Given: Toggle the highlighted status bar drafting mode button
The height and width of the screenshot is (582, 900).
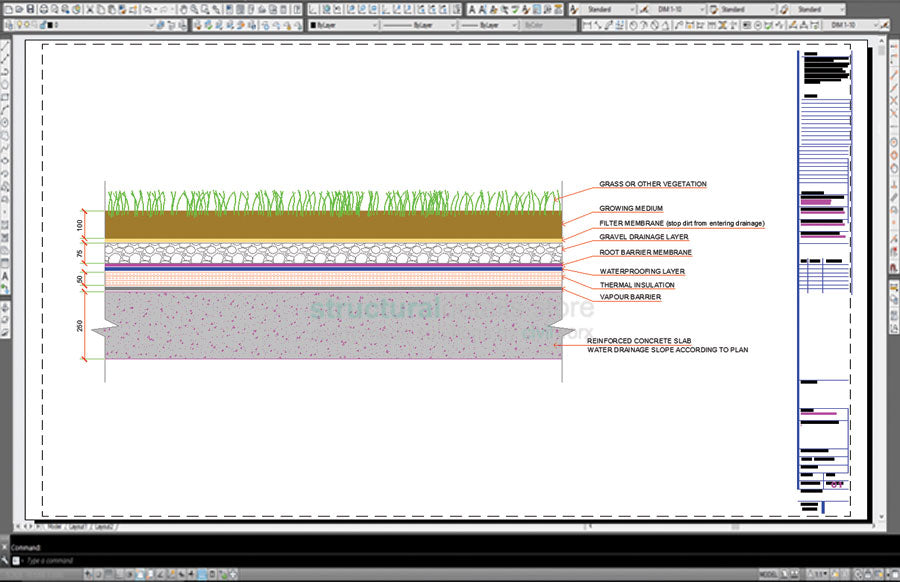Looking at the screenshot, I should pos(201,574).
